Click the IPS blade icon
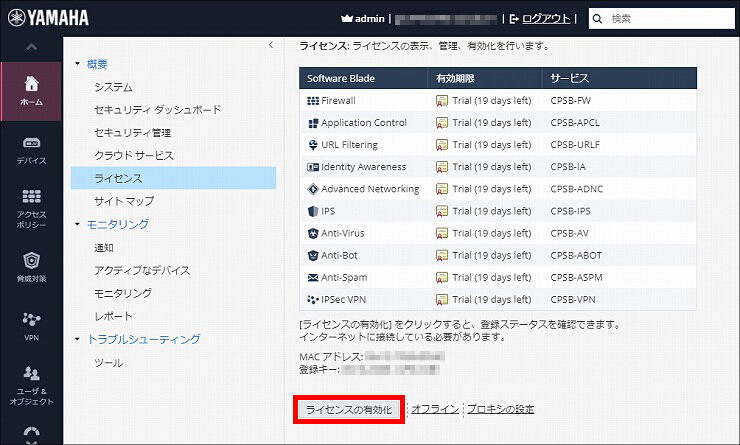Viewport: 740px width, 445px height. pyautogui.click(x=313, y=211)
